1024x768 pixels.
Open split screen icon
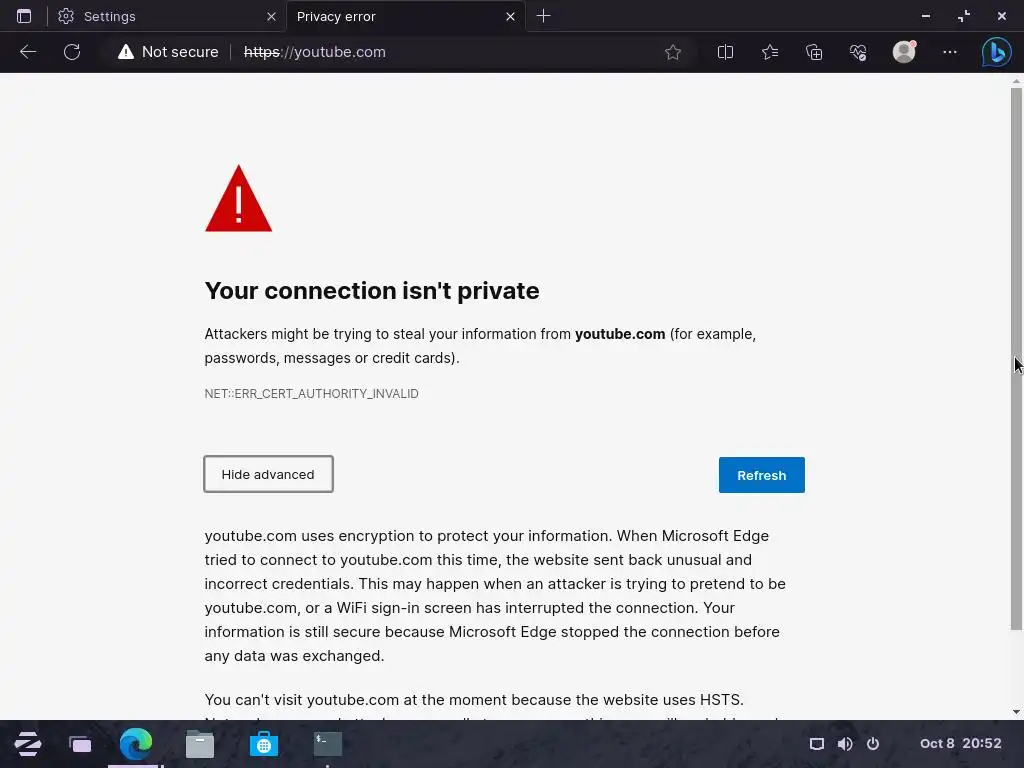point(725,52)
